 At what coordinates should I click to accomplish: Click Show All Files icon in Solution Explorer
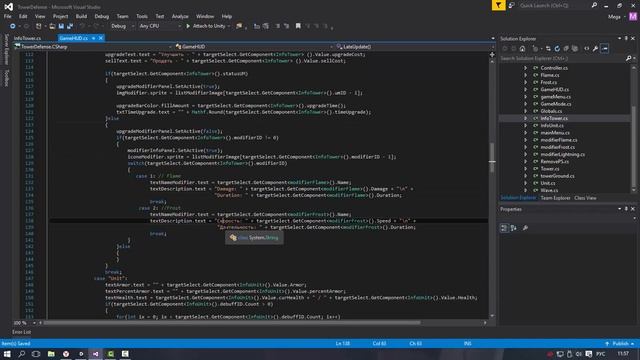click(x=575, y=49)
